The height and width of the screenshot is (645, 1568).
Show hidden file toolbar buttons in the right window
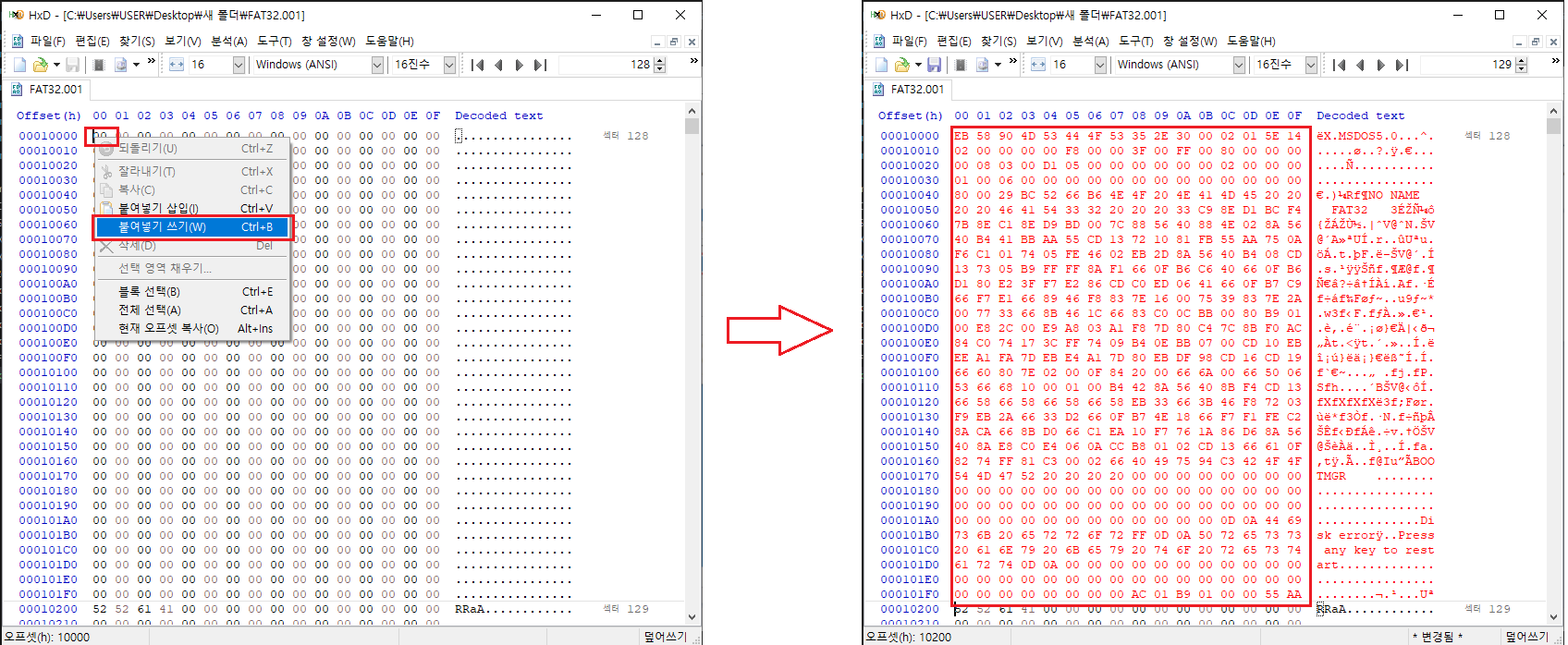coord(1012,62)
